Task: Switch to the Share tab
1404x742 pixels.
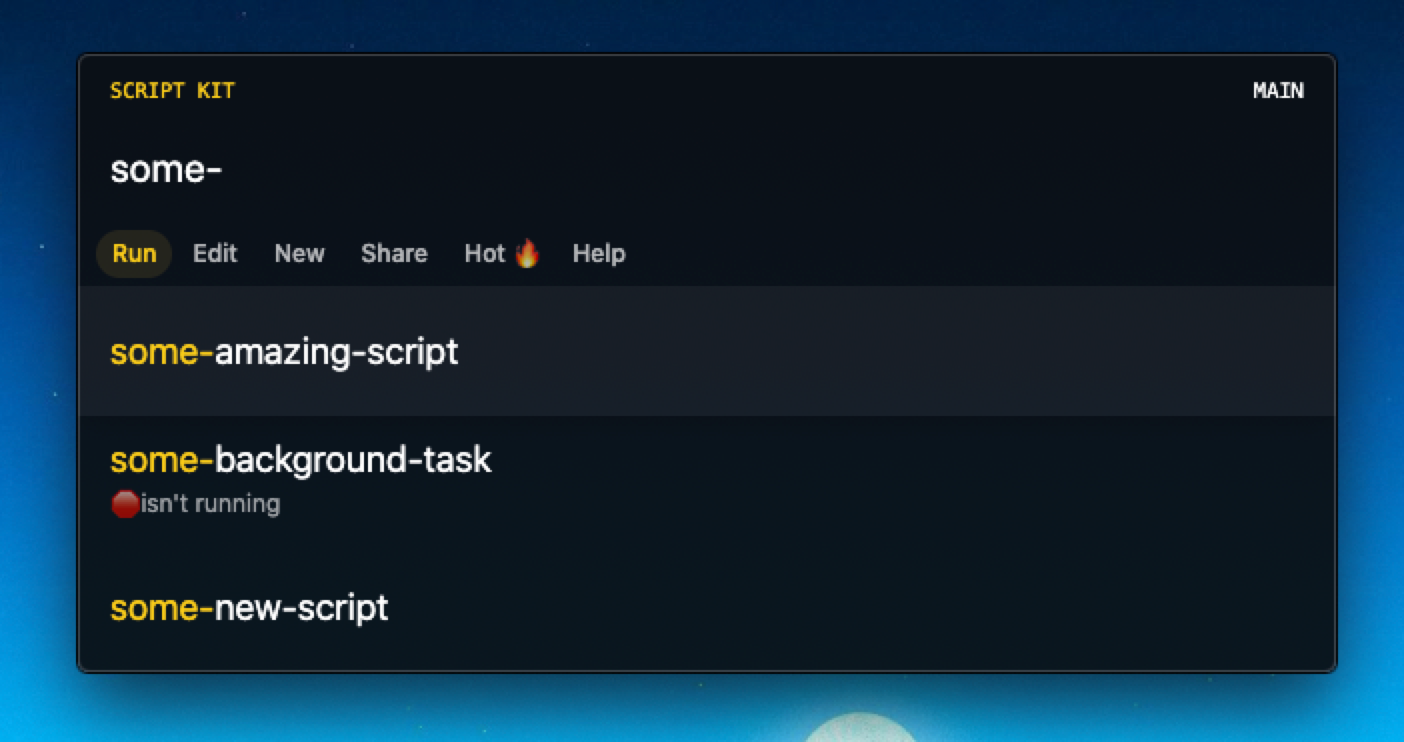Action: coord(394,254)
